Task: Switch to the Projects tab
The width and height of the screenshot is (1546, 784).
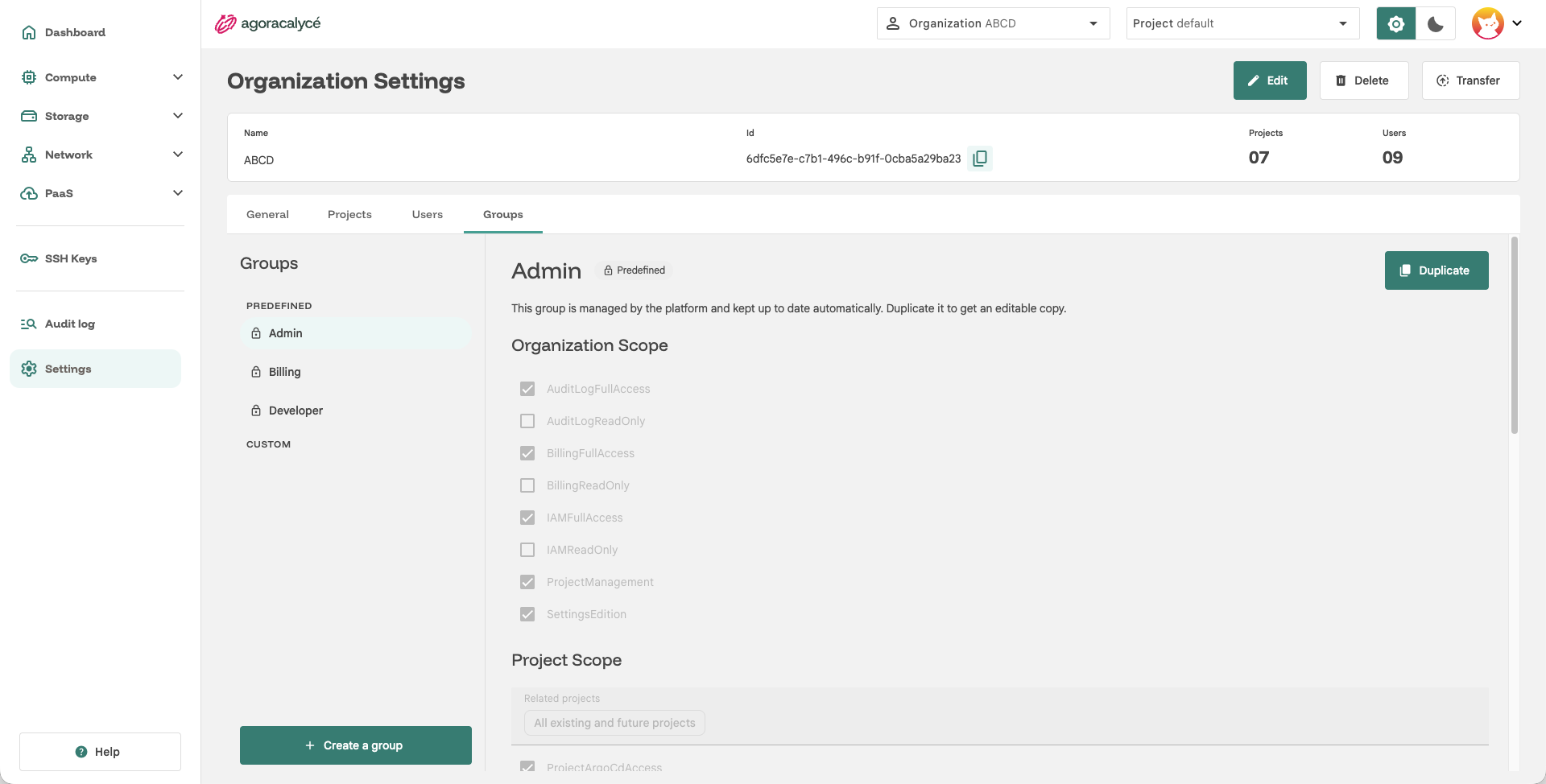Action: 349,214
